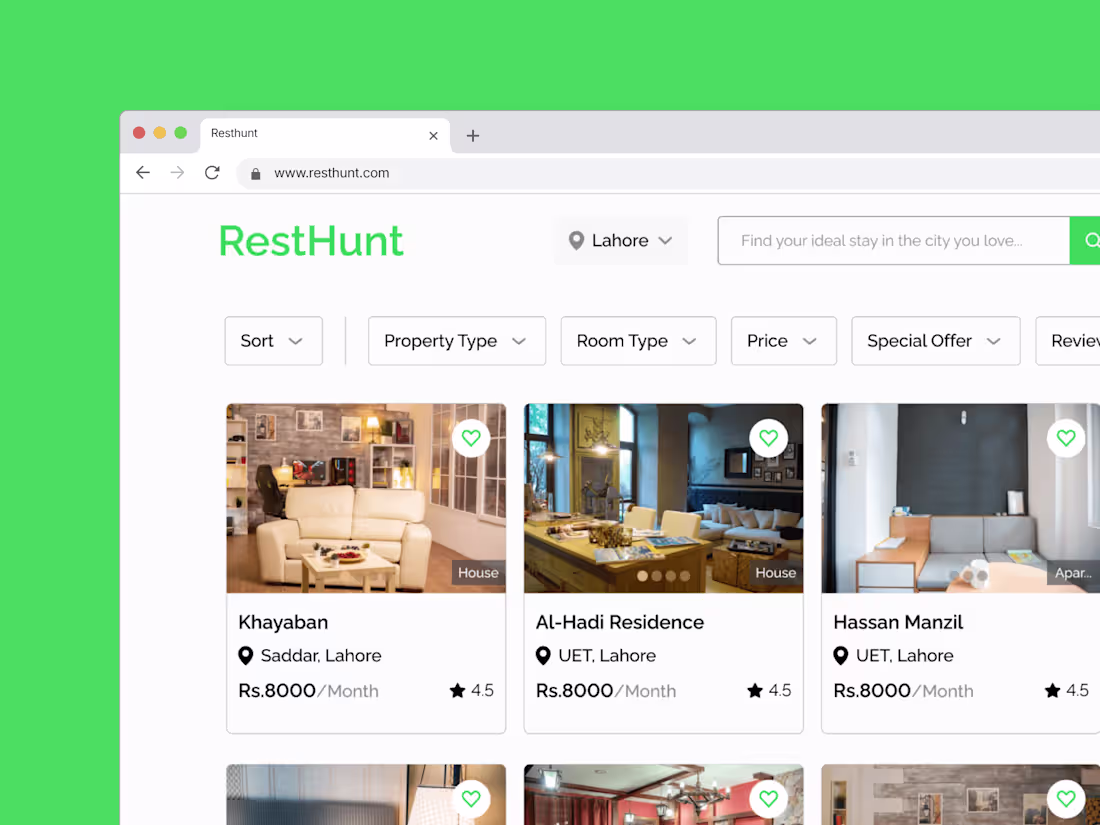
Task: Favorite the Khayaban listing heart icon
Action: click(x=471, y=437)
